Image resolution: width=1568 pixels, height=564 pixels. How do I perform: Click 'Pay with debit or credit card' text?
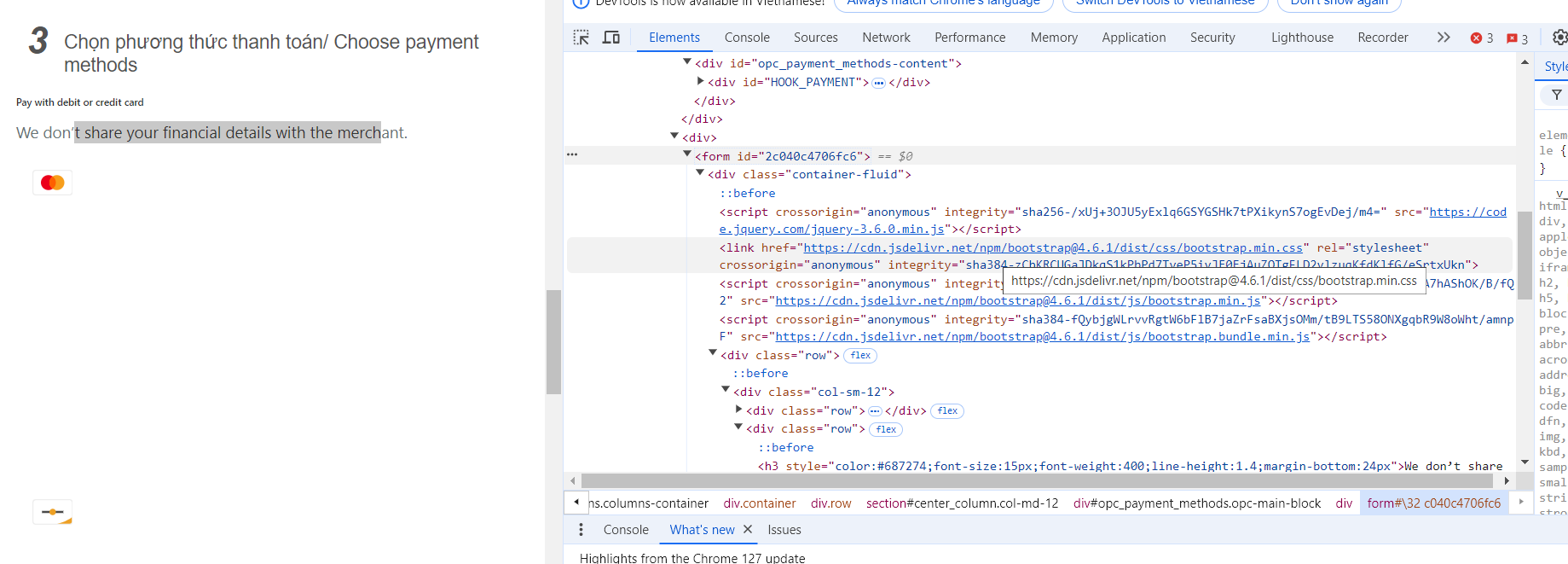[80, 102]
